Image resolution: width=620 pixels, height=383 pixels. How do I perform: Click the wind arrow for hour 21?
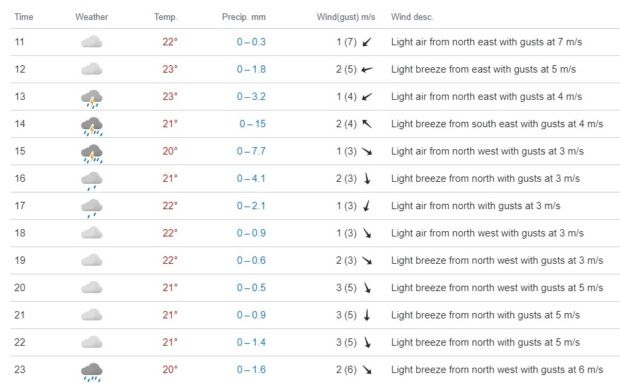tap(367, 315)
